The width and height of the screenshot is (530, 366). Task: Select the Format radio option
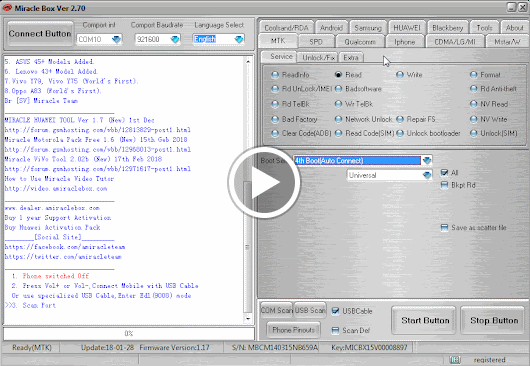tap(474, 75)
